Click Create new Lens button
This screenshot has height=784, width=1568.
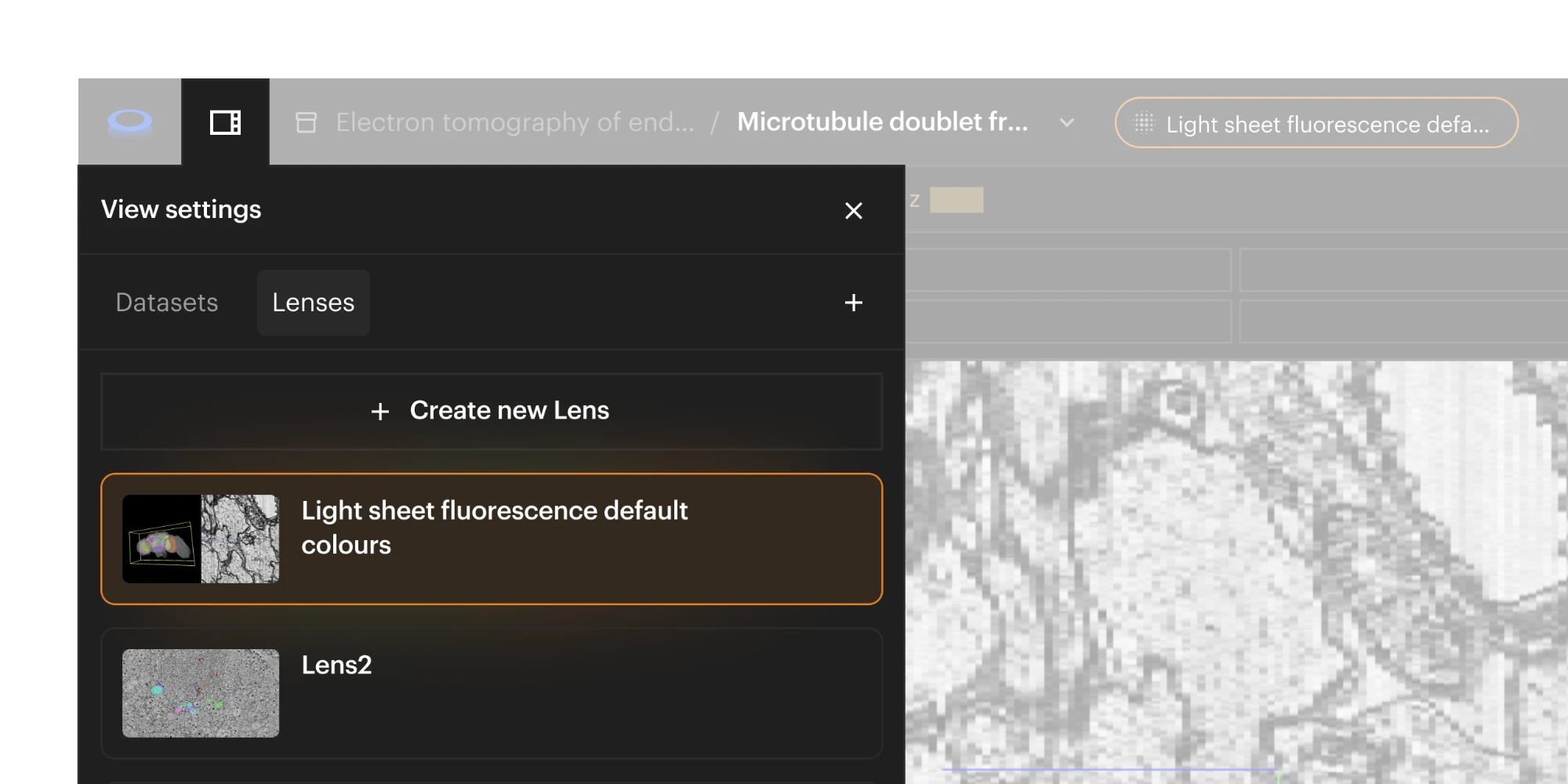click(492, 411)
